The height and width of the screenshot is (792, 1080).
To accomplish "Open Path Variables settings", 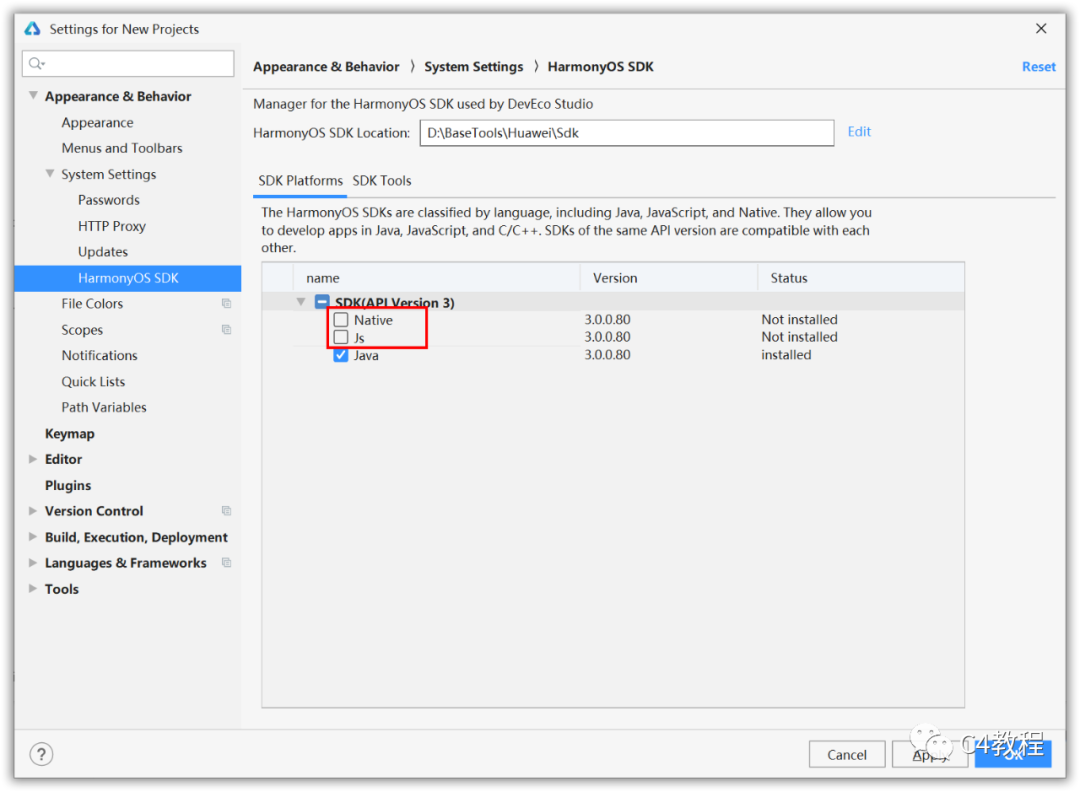I will click(104, 407).
